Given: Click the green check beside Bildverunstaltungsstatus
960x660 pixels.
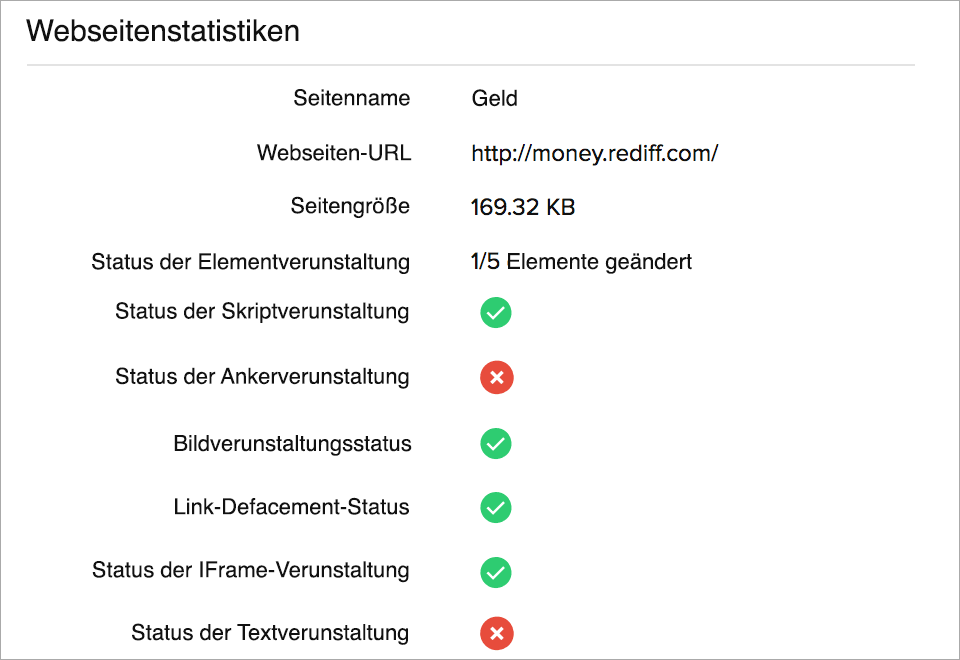Looking at the screenshot, I should coord(496,443).
